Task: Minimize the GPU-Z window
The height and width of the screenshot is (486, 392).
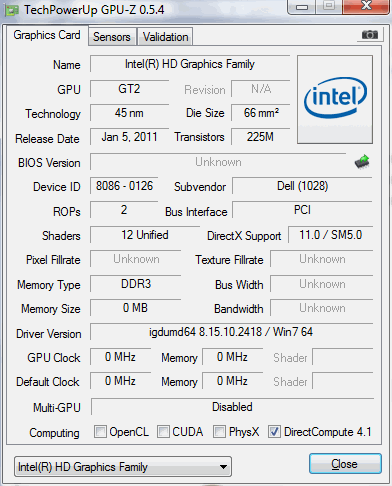Action: pyautogui.click(x=302, y=7)
